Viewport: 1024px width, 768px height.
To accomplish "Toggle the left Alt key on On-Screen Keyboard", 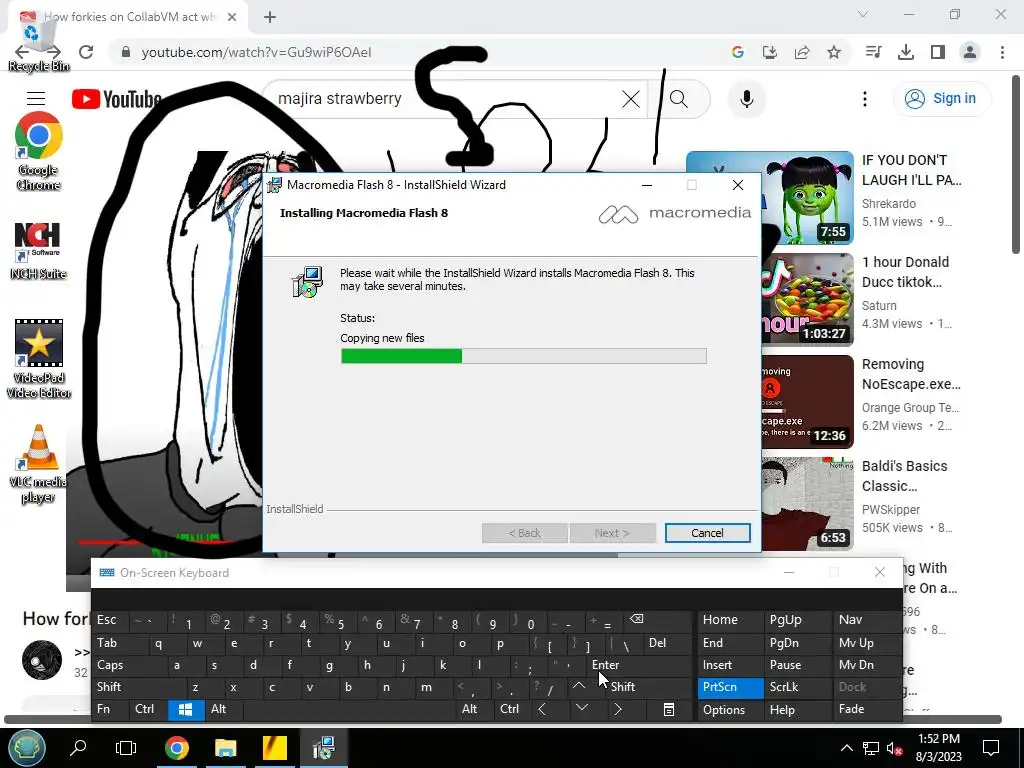I will pos(223,709).
